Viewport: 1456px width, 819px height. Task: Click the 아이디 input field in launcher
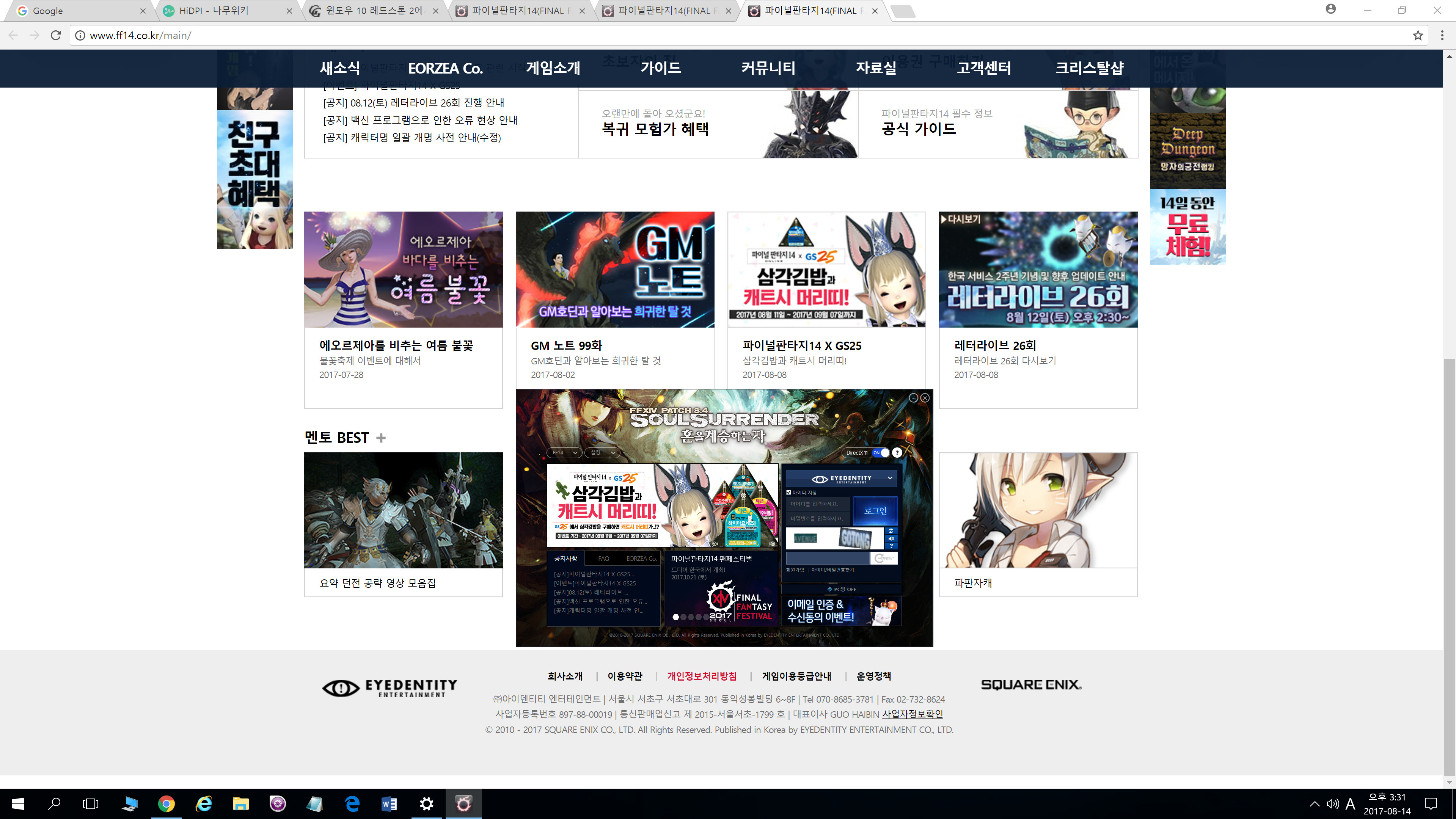pyautogui.click(x=818, y=504)
